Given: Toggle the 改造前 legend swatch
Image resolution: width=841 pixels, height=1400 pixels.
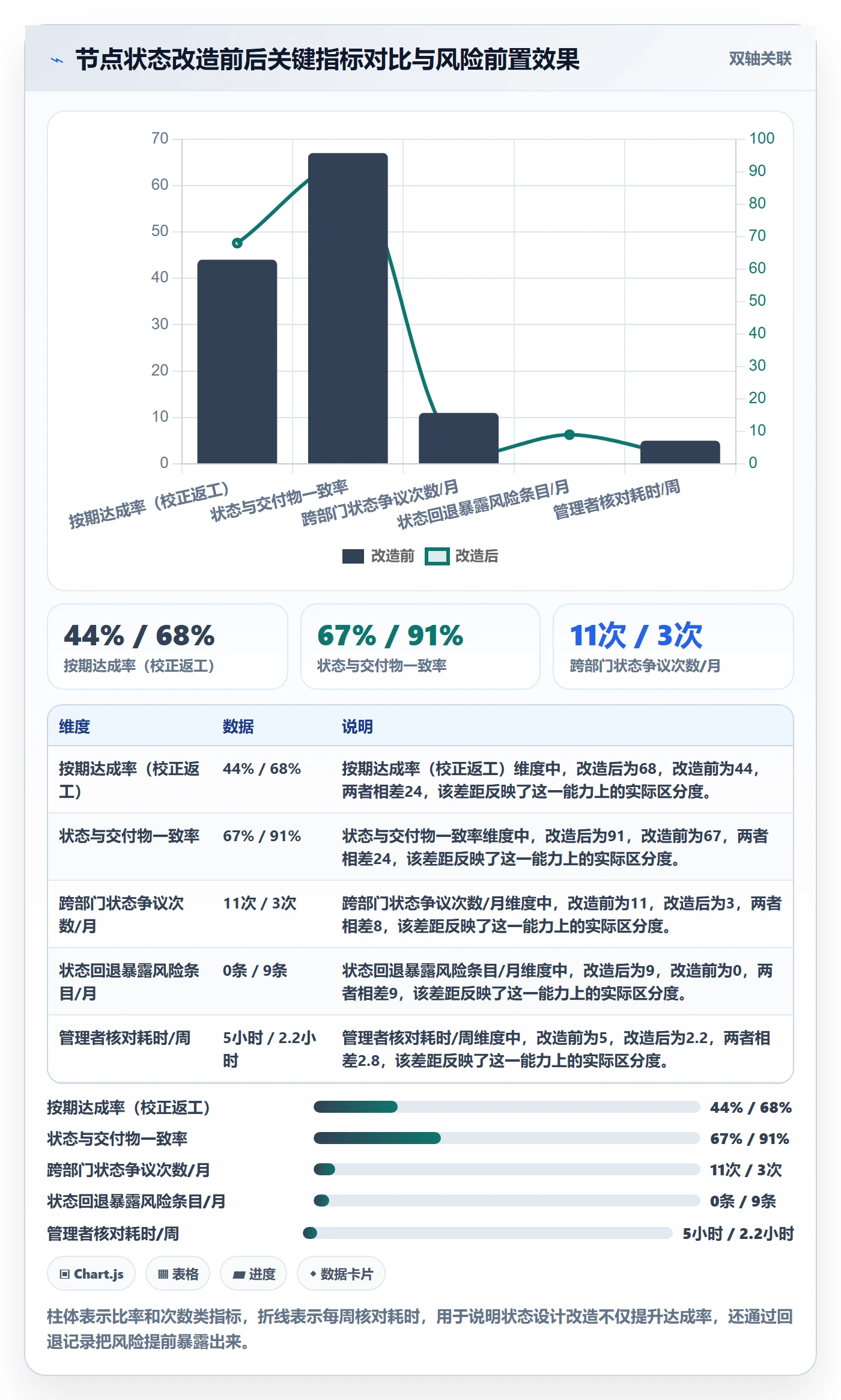Looking at the screenshot, I should click(353, 556).
